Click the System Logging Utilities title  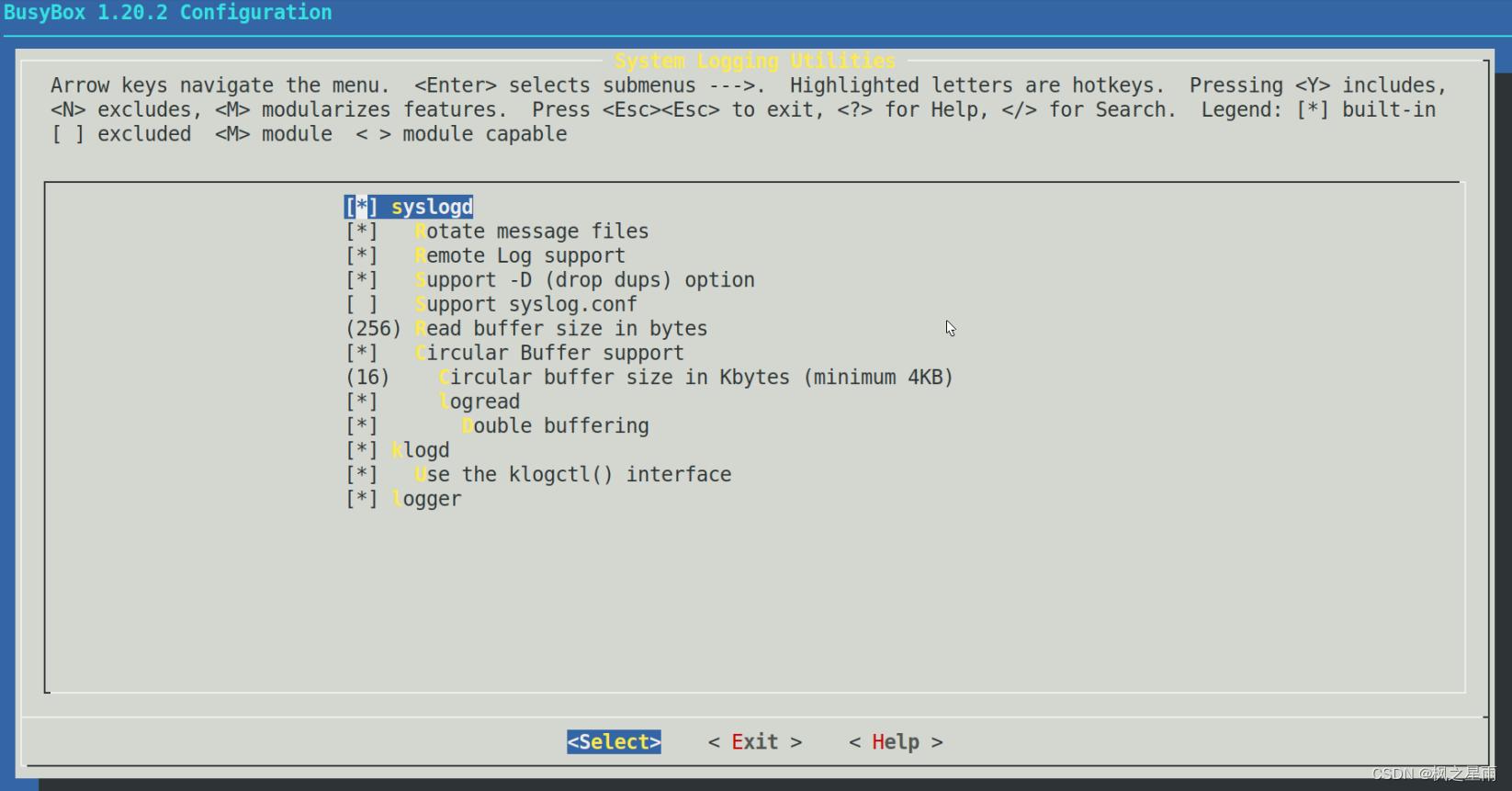coord(755,61)
